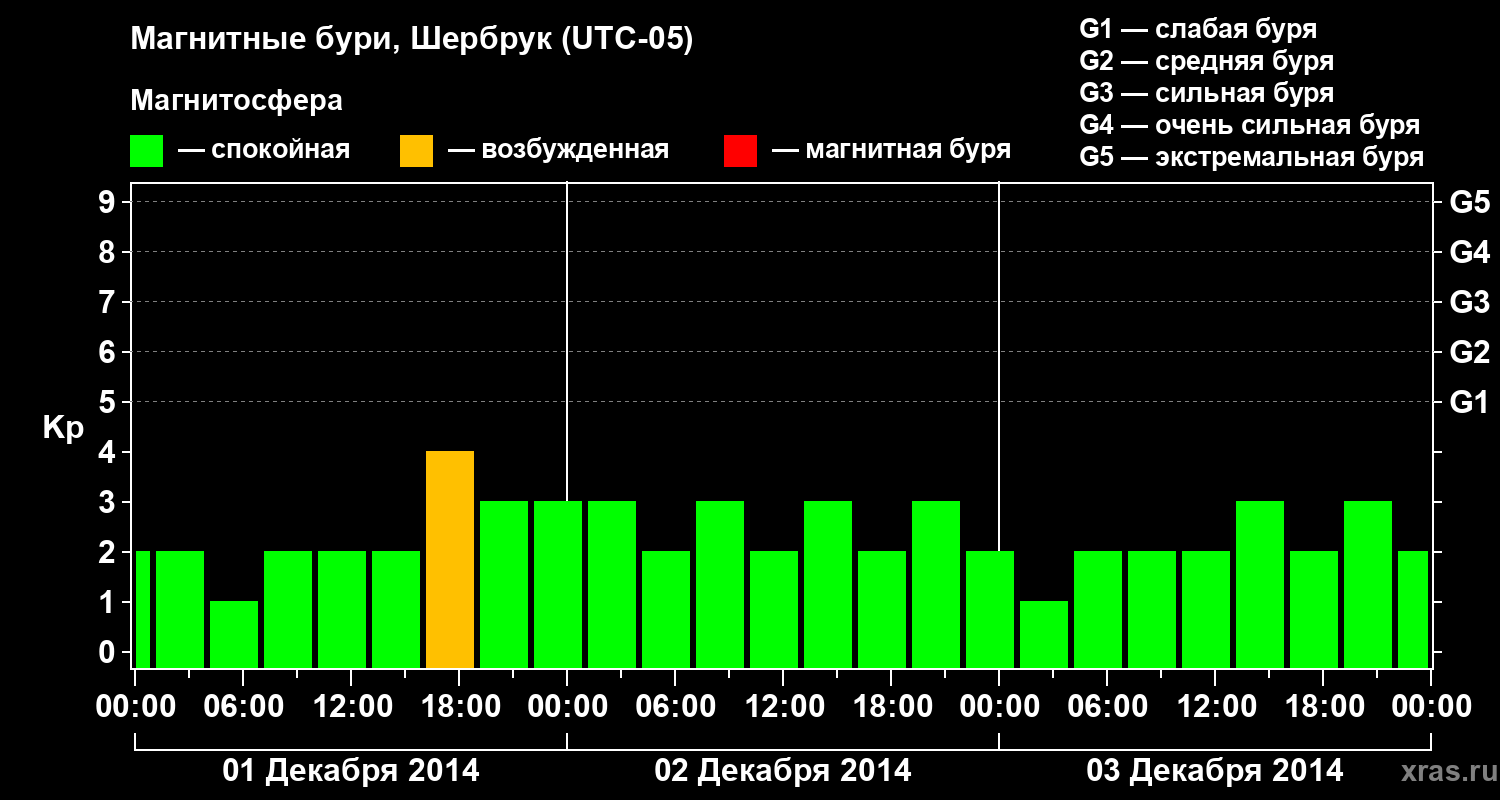1500x800 pixels.
Task: Click '06:00' time label of 01 December
Action: [244, 707]
